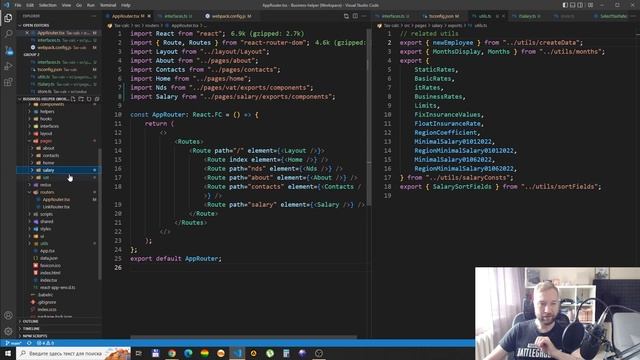Click New File icon in explorer header
640x360 pixels.
point(73,99)
